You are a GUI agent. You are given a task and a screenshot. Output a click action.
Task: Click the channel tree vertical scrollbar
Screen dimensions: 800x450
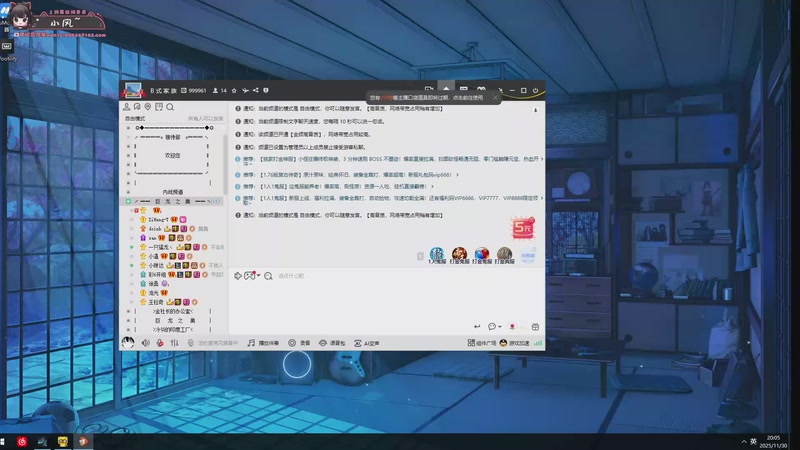point(226,163)
